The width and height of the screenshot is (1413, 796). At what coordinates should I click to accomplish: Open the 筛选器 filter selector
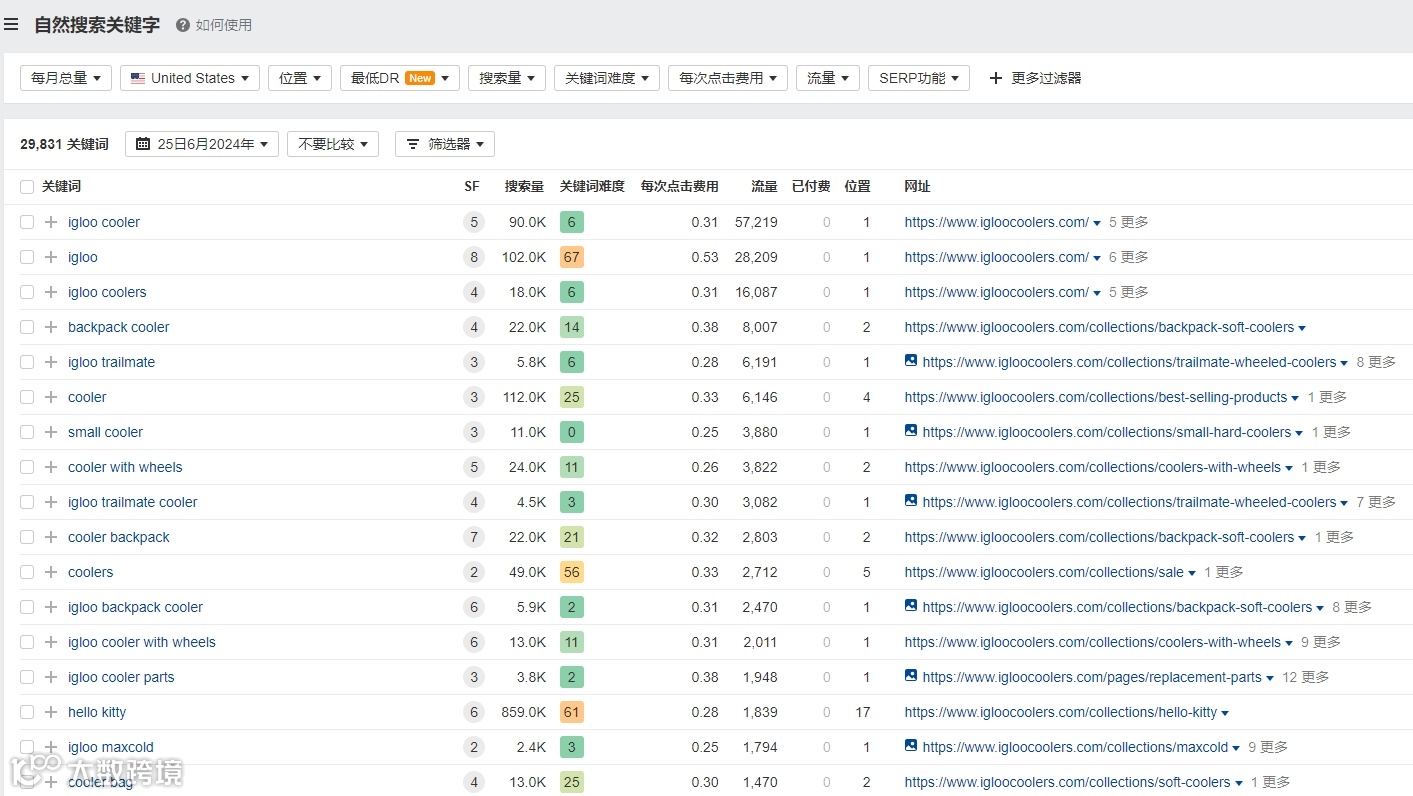(445, 144)
